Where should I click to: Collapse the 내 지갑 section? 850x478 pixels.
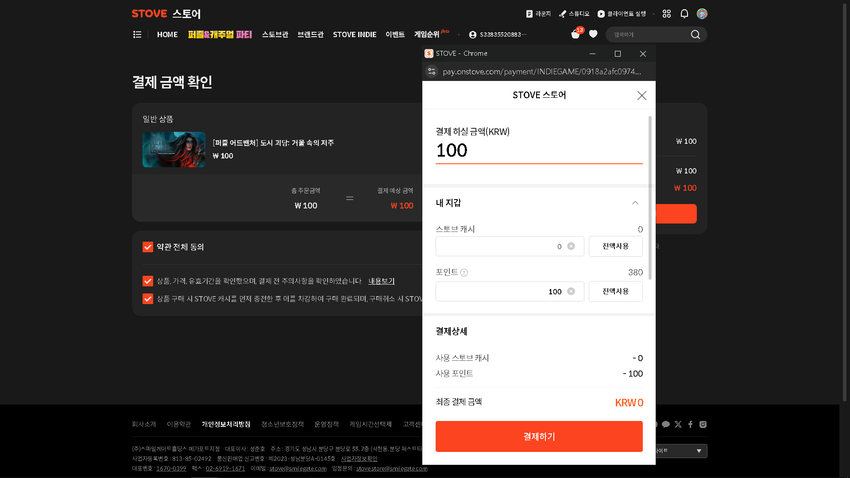635,203
